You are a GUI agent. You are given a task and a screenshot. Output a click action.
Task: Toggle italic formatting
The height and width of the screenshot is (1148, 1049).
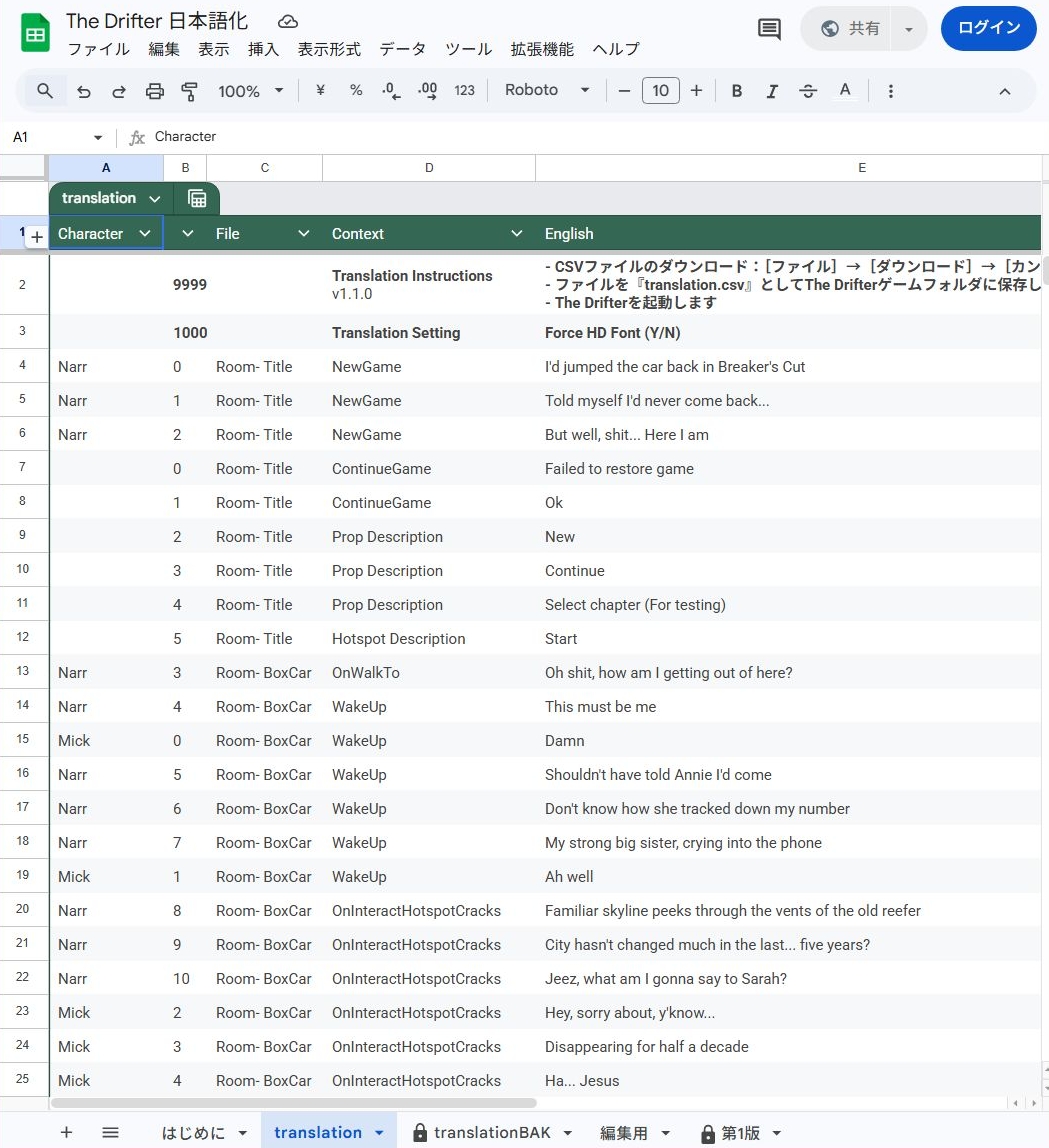[x=772, y=91]
